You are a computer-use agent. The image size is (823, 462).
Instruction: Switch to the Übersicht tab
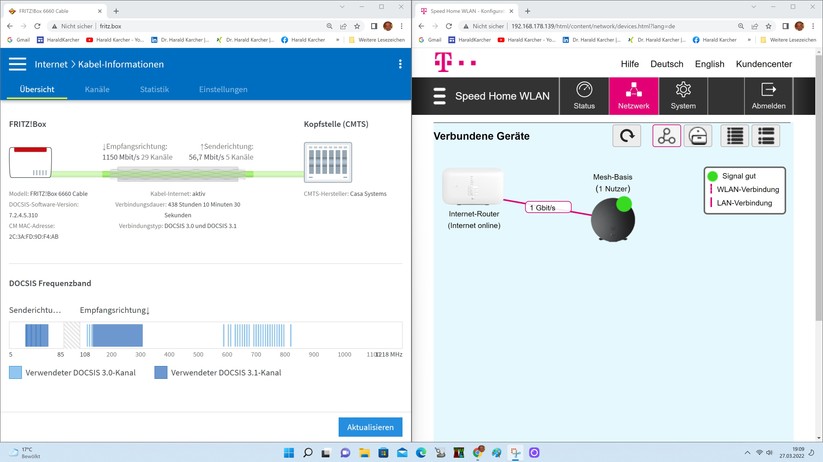click(37, 89)
